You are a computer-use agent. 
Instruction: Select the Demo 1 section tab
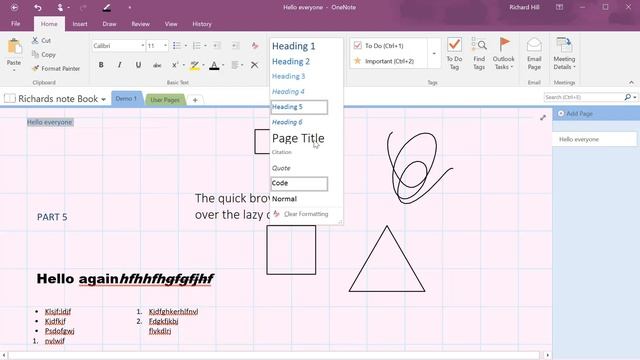pos(126,98)
